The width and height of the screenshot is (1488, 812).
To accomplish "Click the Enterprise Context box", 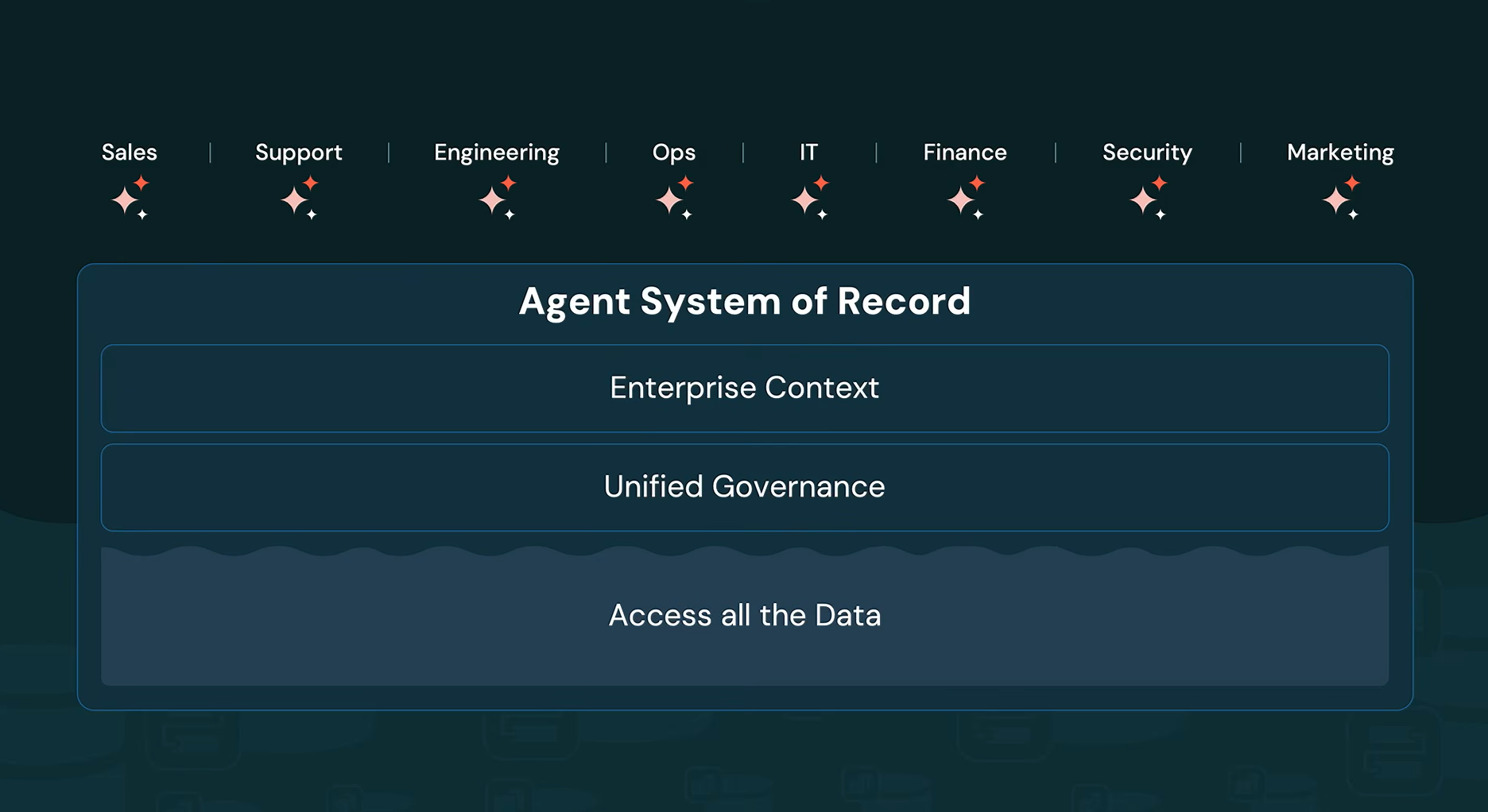I will tap(745, 389).
